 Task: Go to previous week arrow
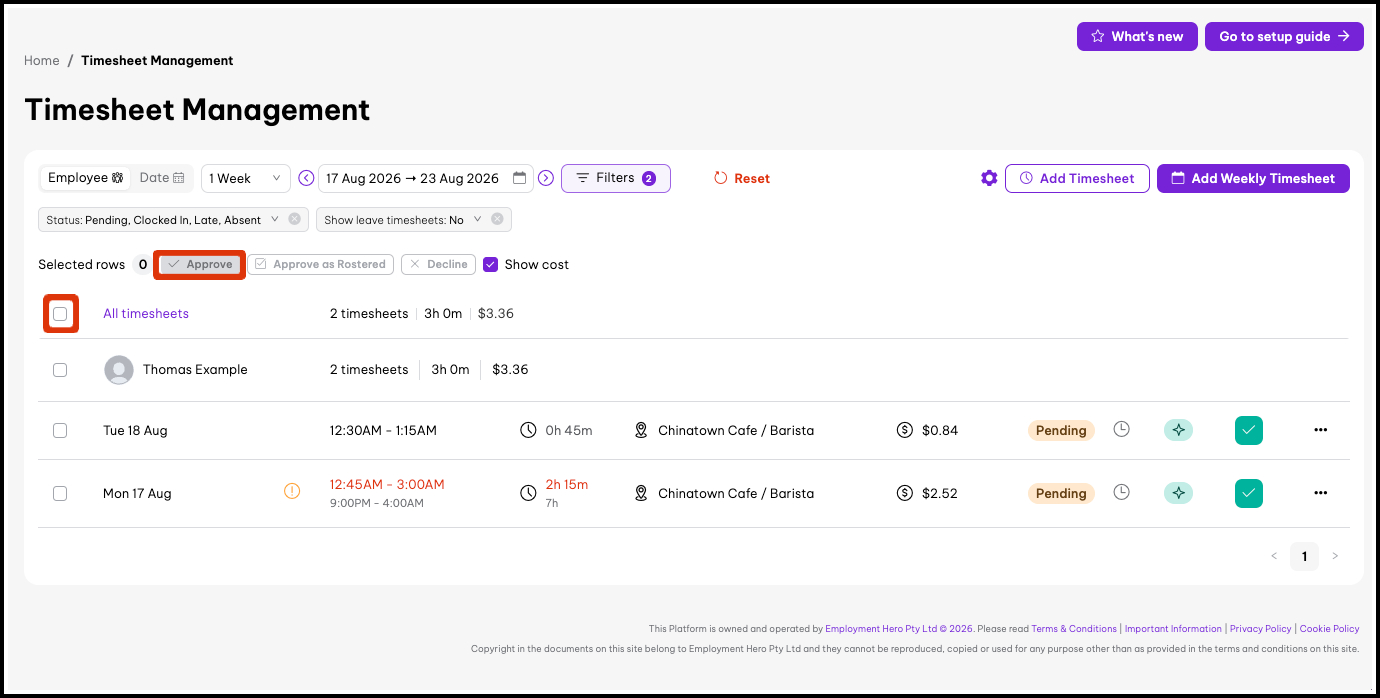[307, 178]
